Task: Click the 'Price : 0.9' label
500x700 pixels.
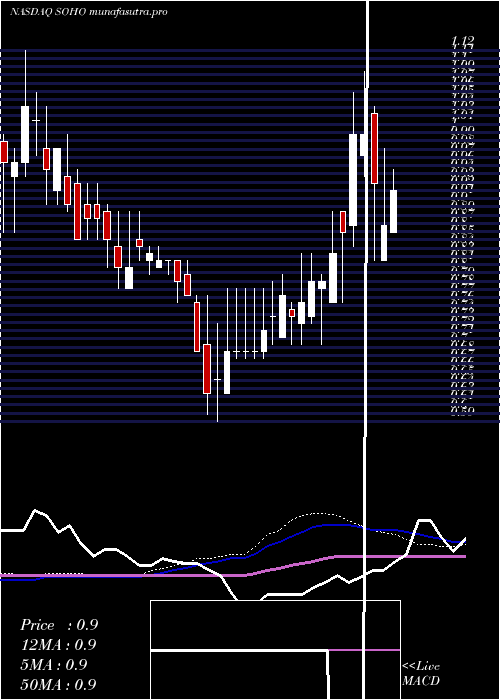Action: 59,625
